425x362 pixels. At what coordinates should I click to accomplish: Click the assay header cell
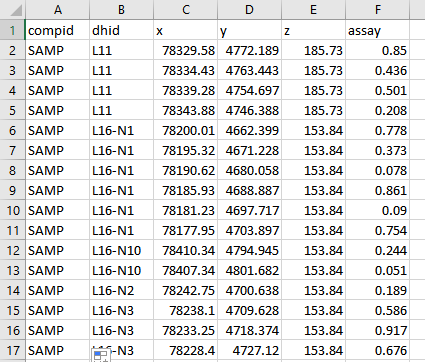point(377,30)
